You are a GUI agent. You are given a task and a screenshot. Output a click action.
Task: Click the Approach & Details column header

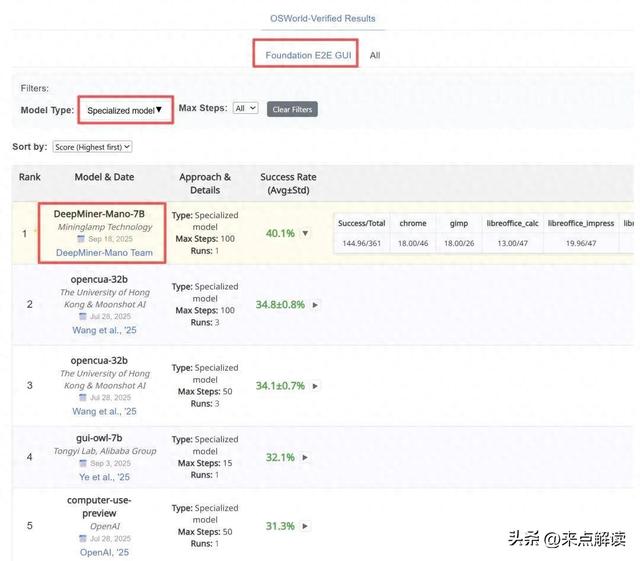click(x=205, y=183)
